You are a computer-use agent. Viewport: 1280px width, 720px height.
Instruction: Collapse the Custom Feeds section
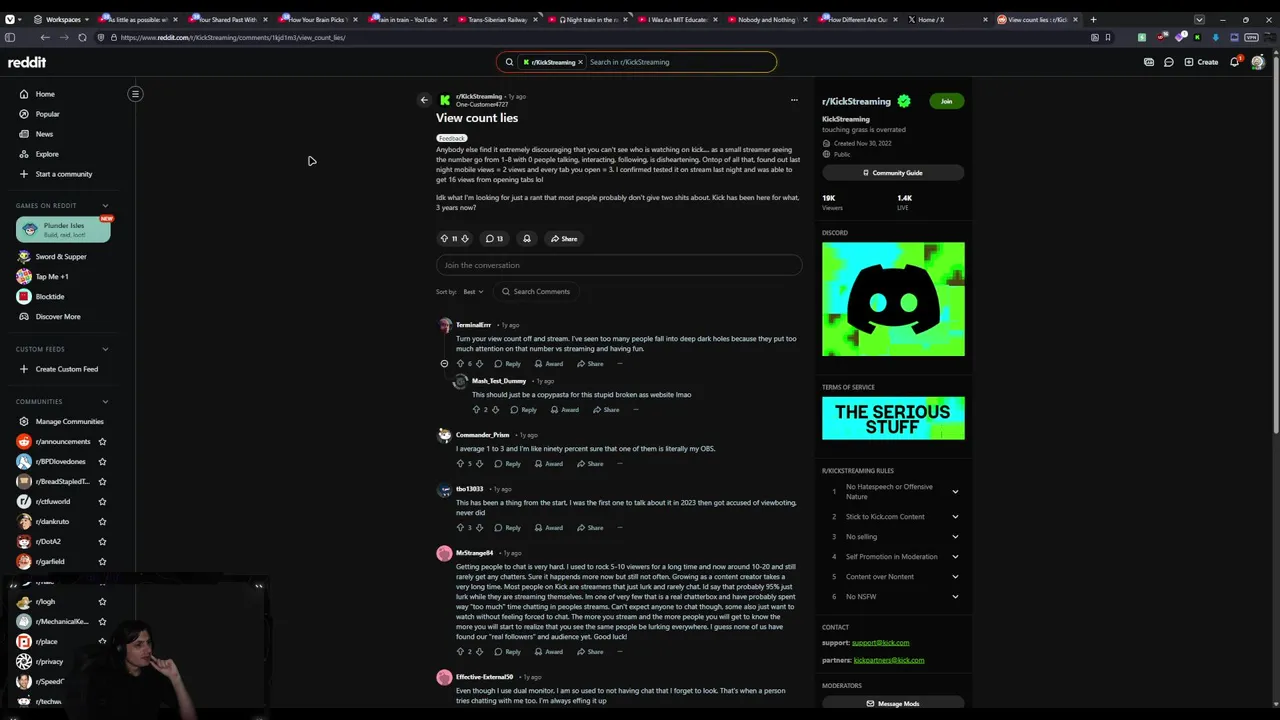(105, 349)
